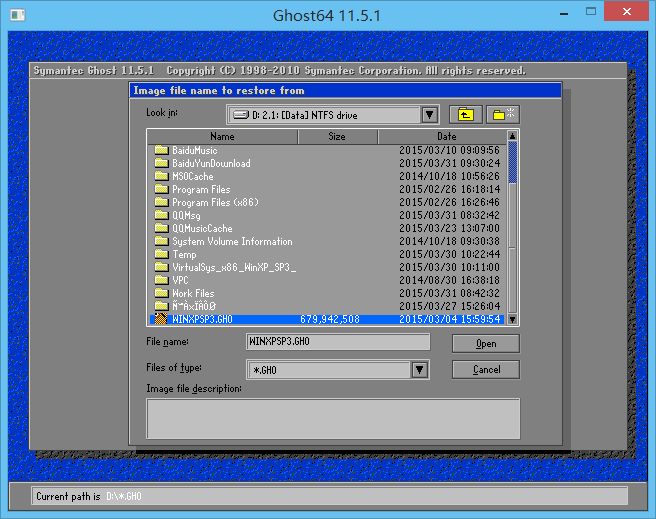Sort the file list by Date column
Screen dimensions: 656x519
446,136
